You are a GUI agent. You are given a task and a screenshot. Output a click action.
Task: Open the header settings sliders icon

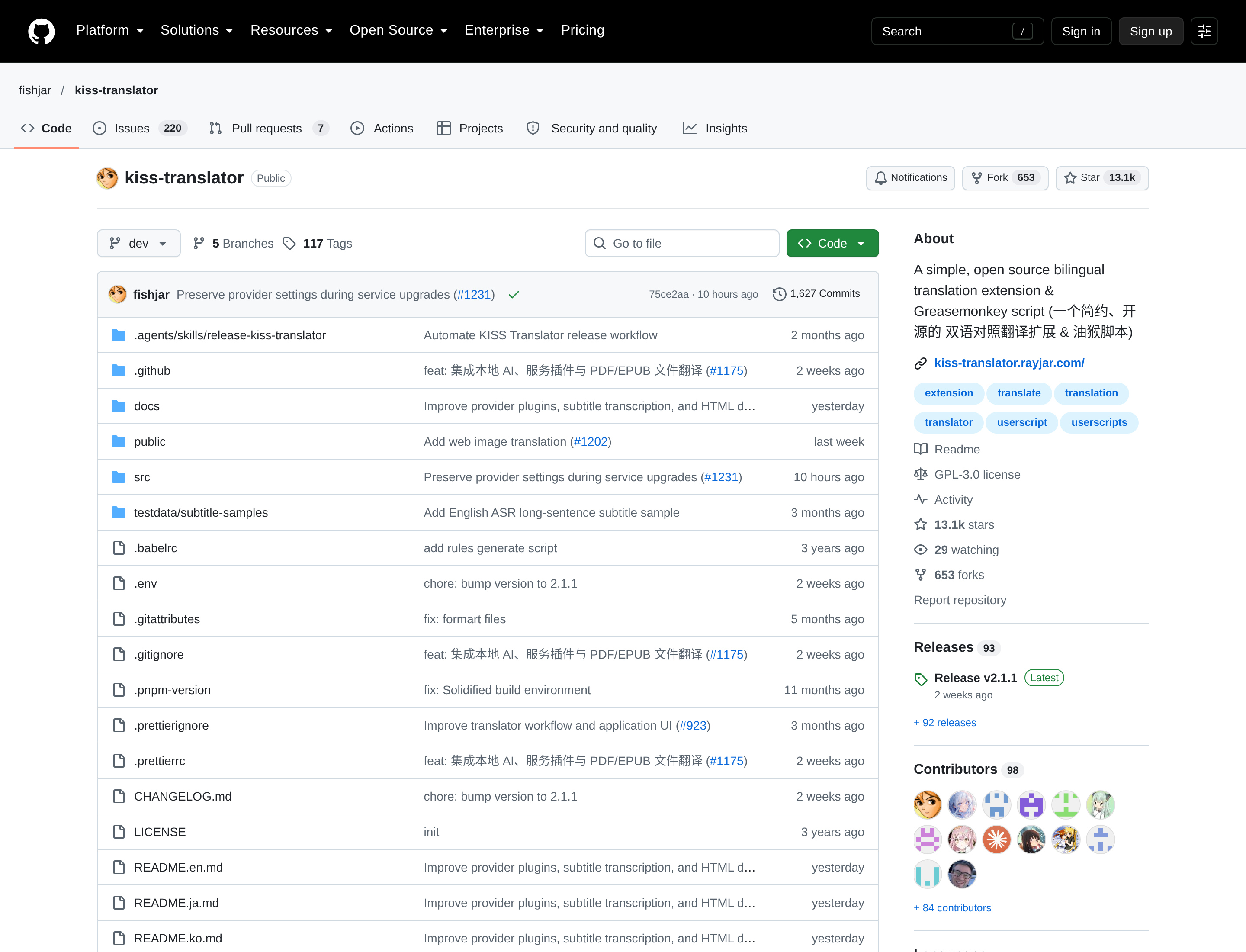tap(1204, 31)
